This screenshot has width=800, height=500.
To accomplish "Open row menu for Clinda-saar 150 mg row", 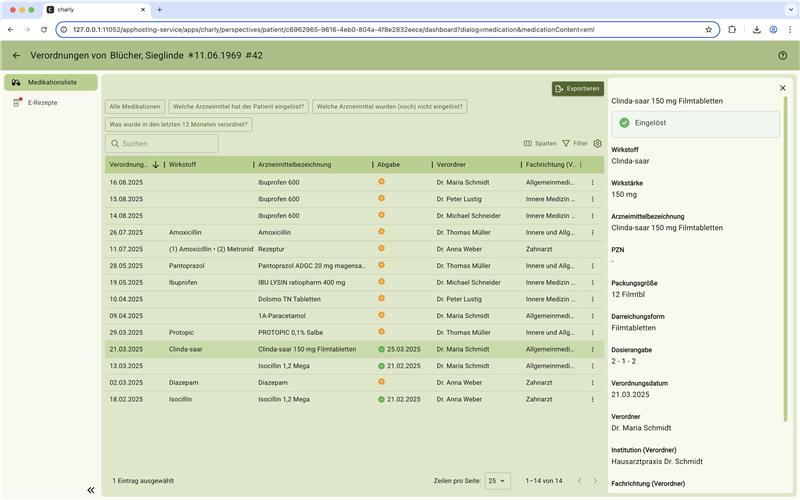I will [x=592, y=349].
